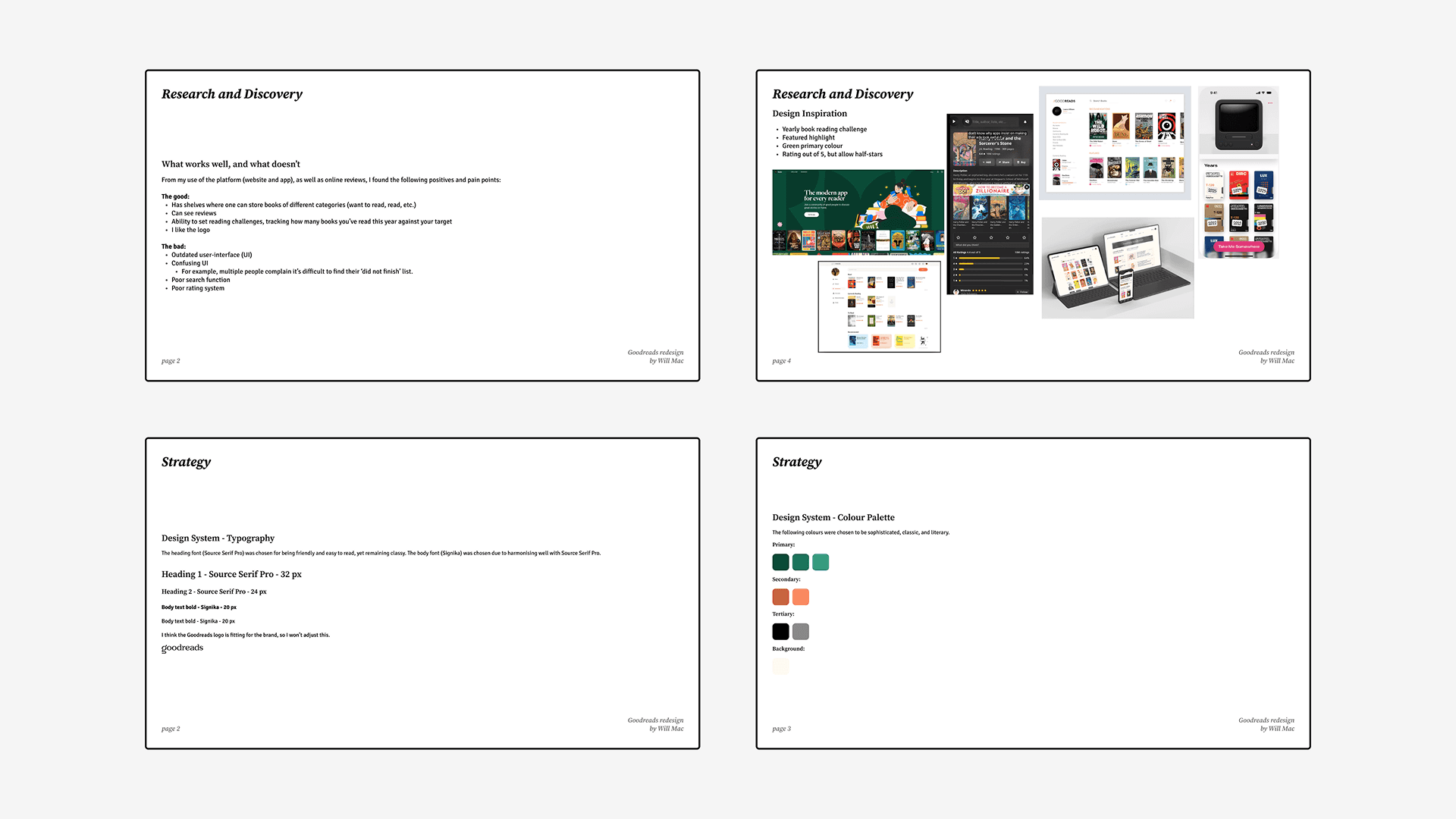
Task: Select the grey tertiary swatch
Action: (x=800, y=631)
